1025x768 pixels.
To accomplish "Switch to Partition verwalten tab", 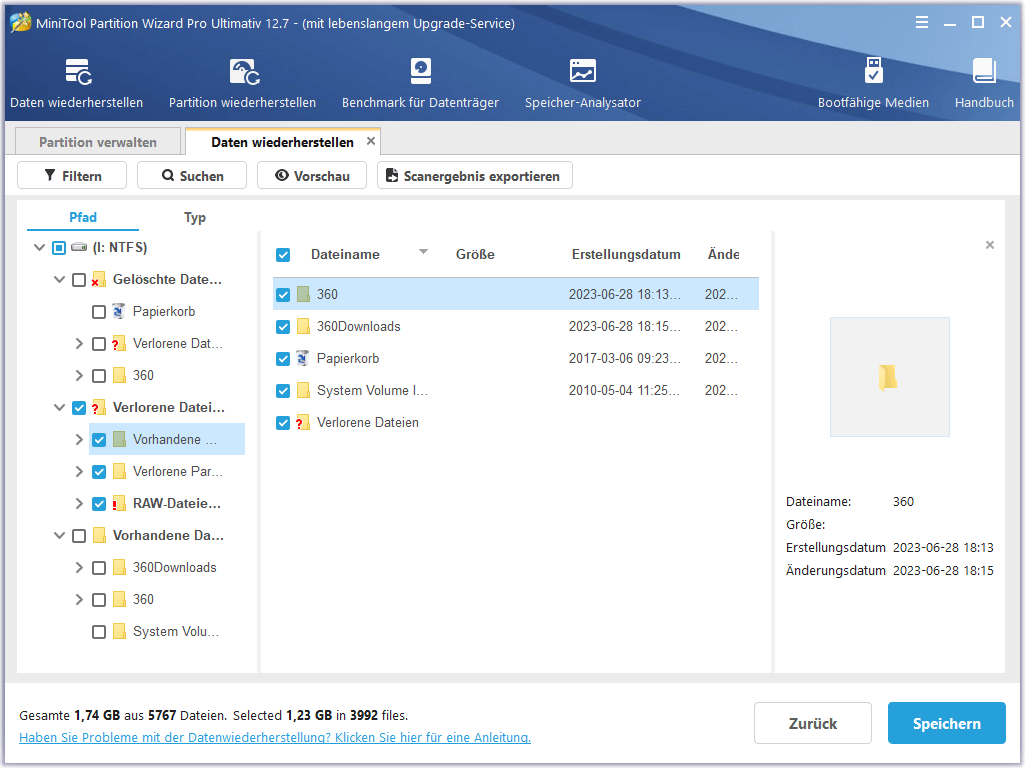I will 98,142.
